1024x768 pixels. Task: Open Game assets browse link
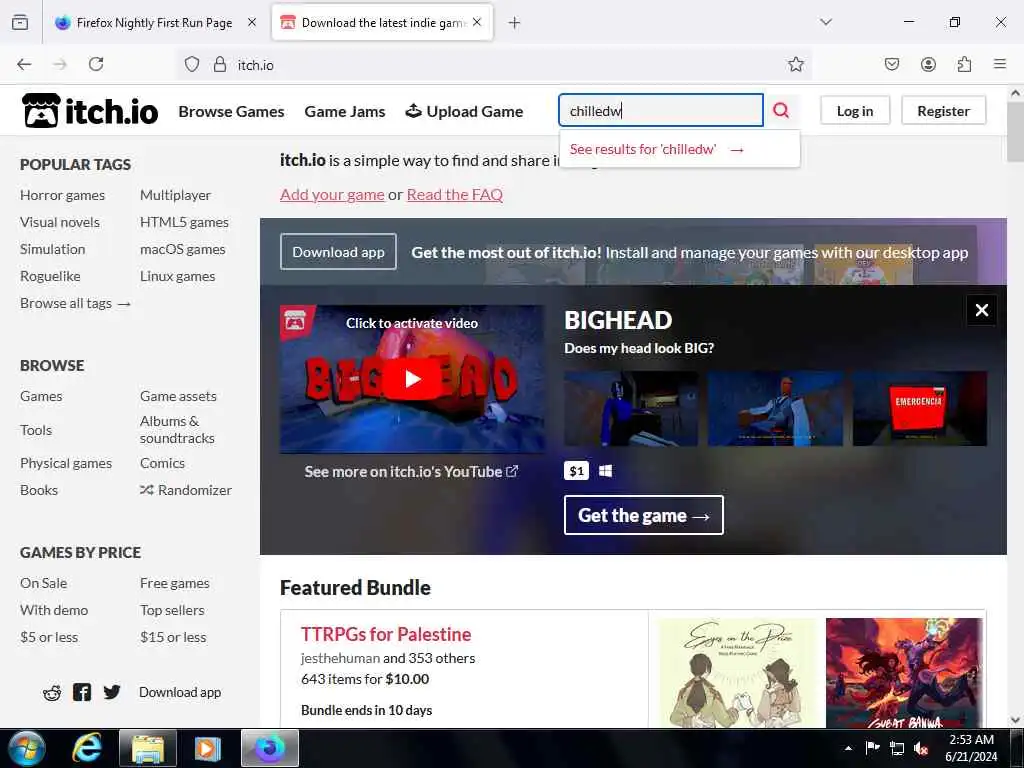click(178, 396)
